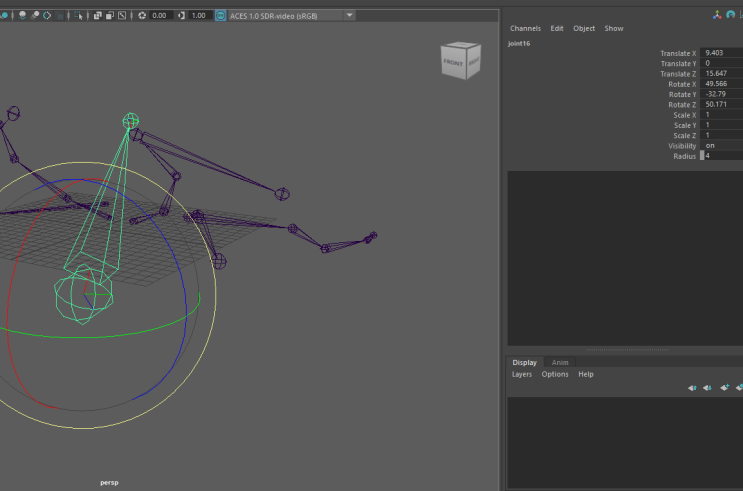Switch to the Display tab
The width and height of the screenshot is (743, 491).
(525, 363)
